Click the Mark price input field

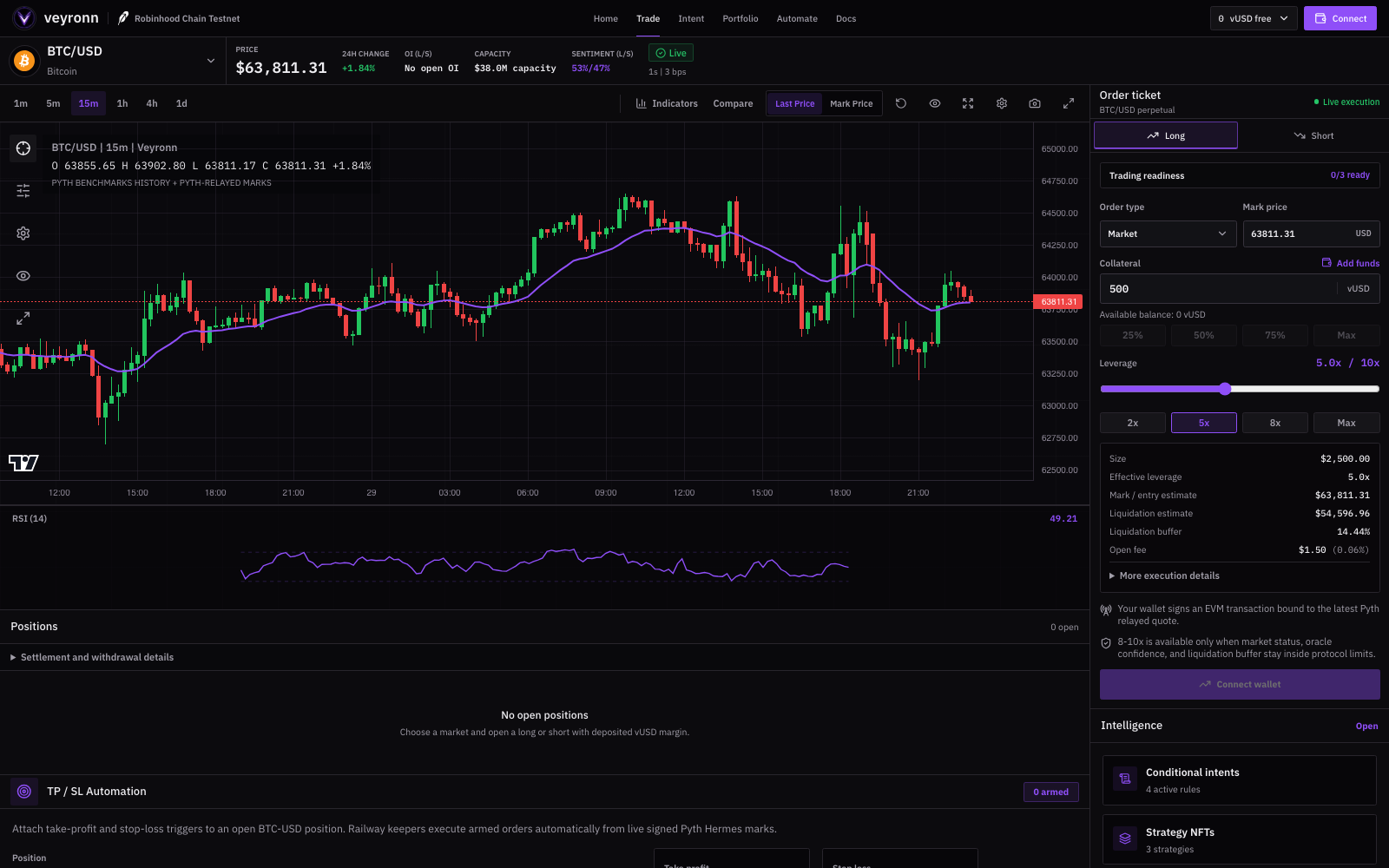tap(1311, 233)
